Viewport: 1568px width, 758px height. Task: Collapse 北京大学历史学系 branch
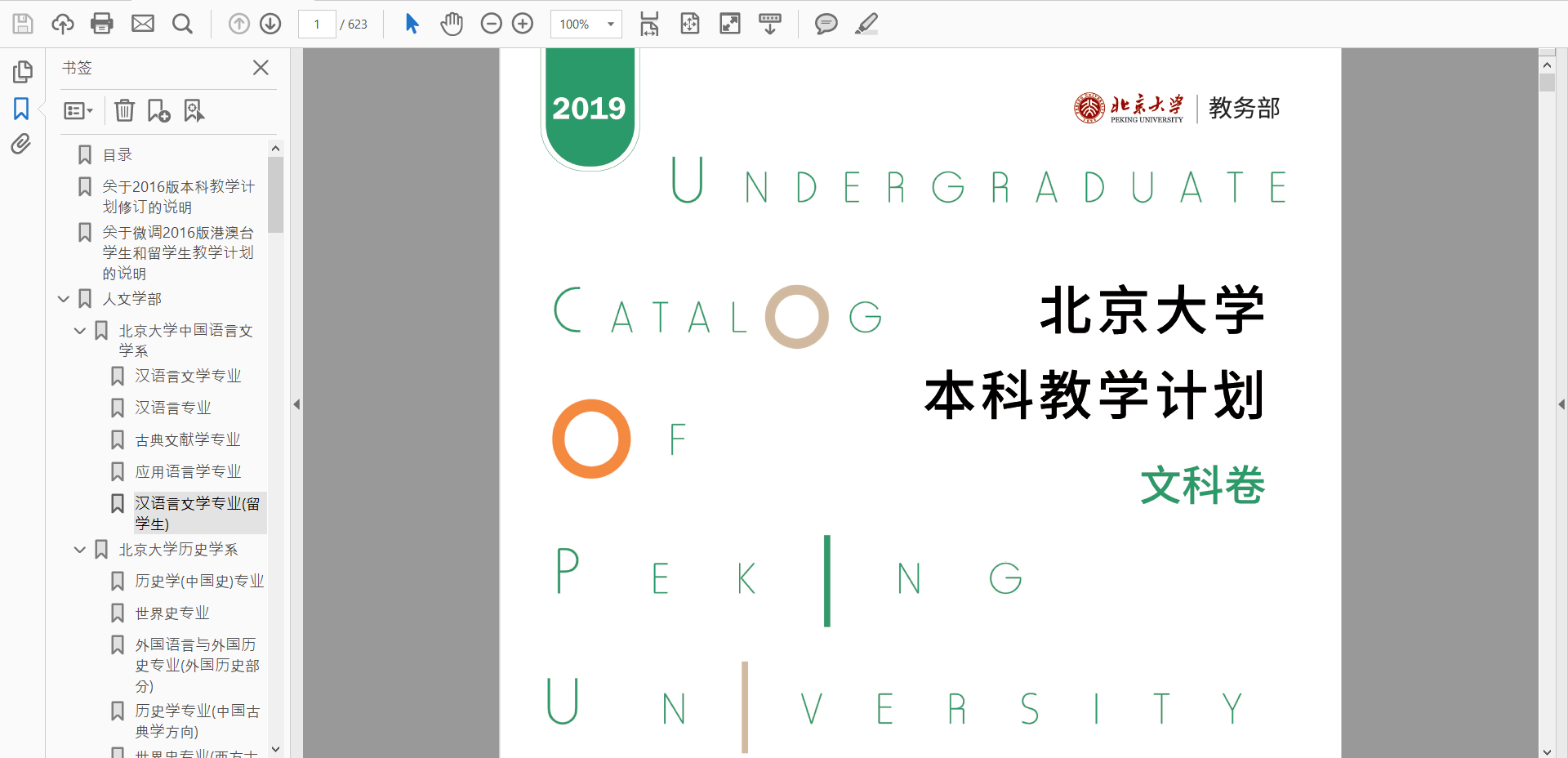point(79,550)
